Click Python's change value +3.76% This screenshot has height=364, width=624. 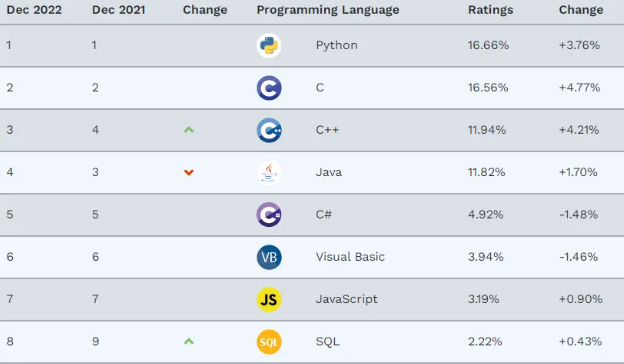(579, 45)
